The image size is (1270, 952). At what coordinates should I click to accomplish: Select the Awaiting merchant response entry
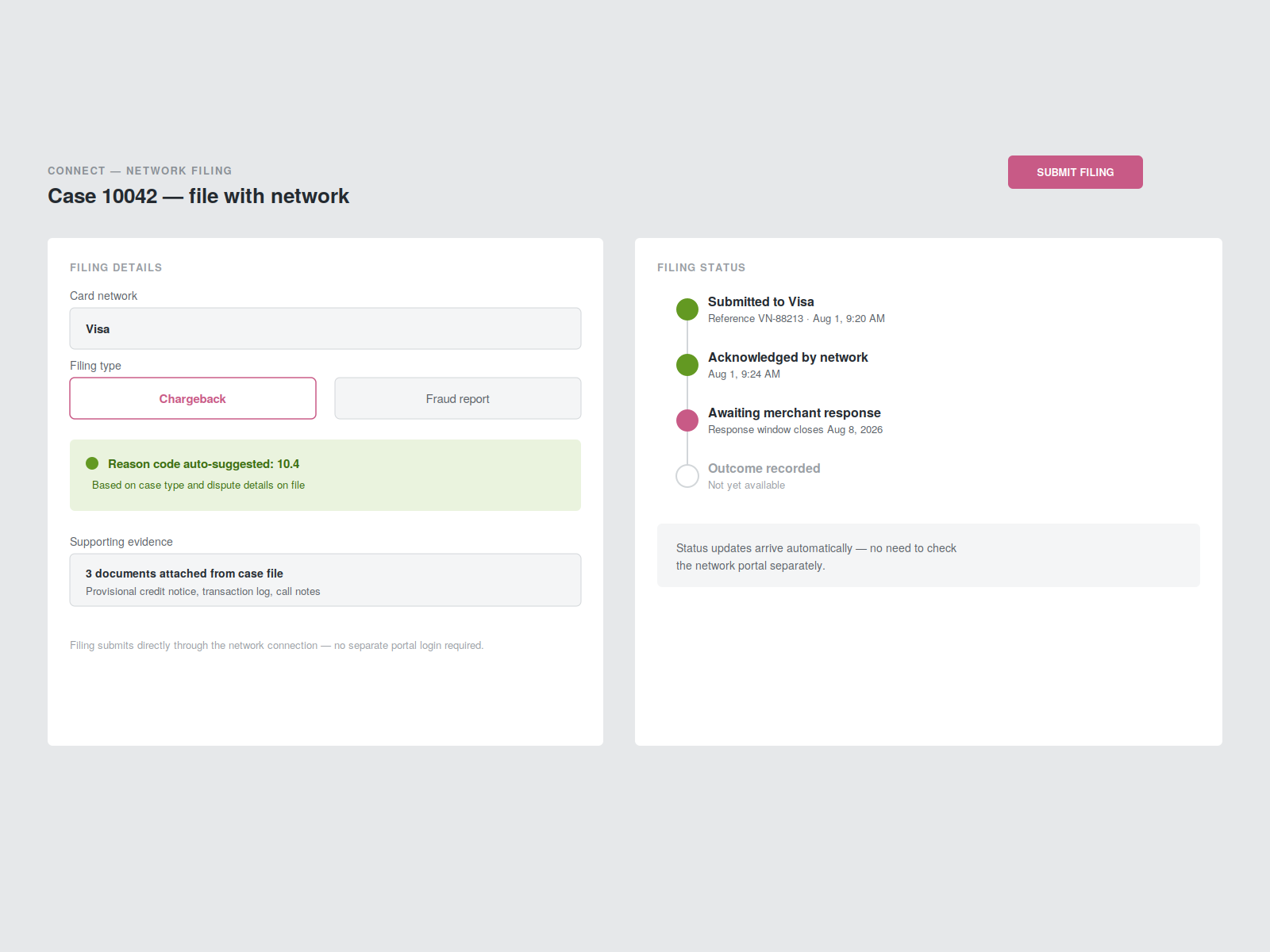[x=779, y=420]
